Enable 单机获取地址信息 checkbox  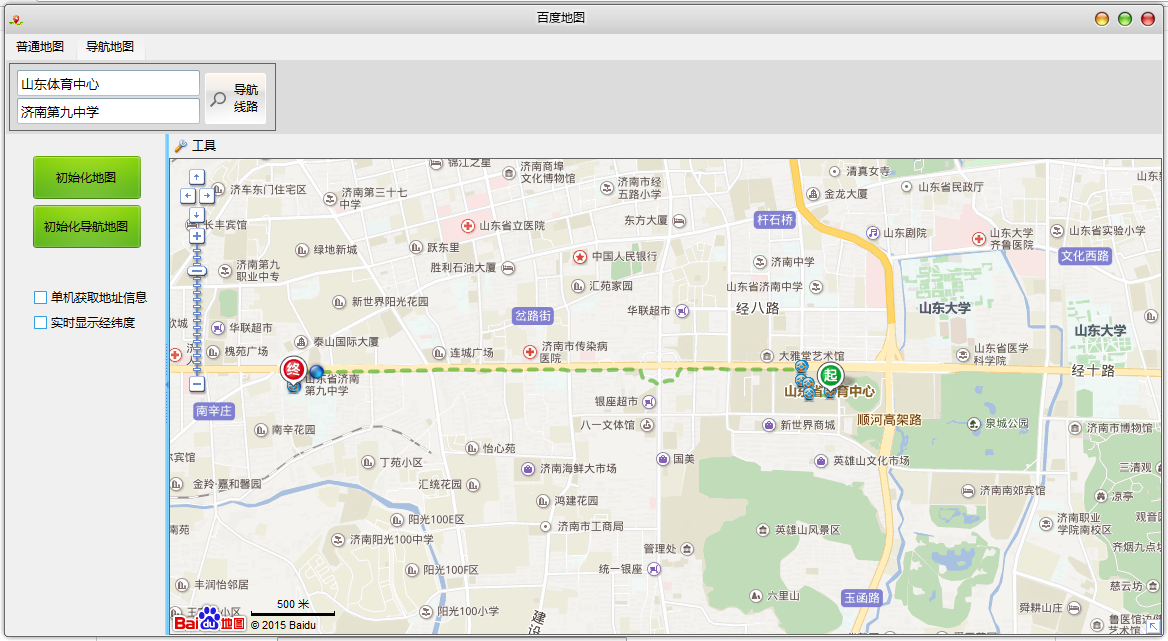40,298
